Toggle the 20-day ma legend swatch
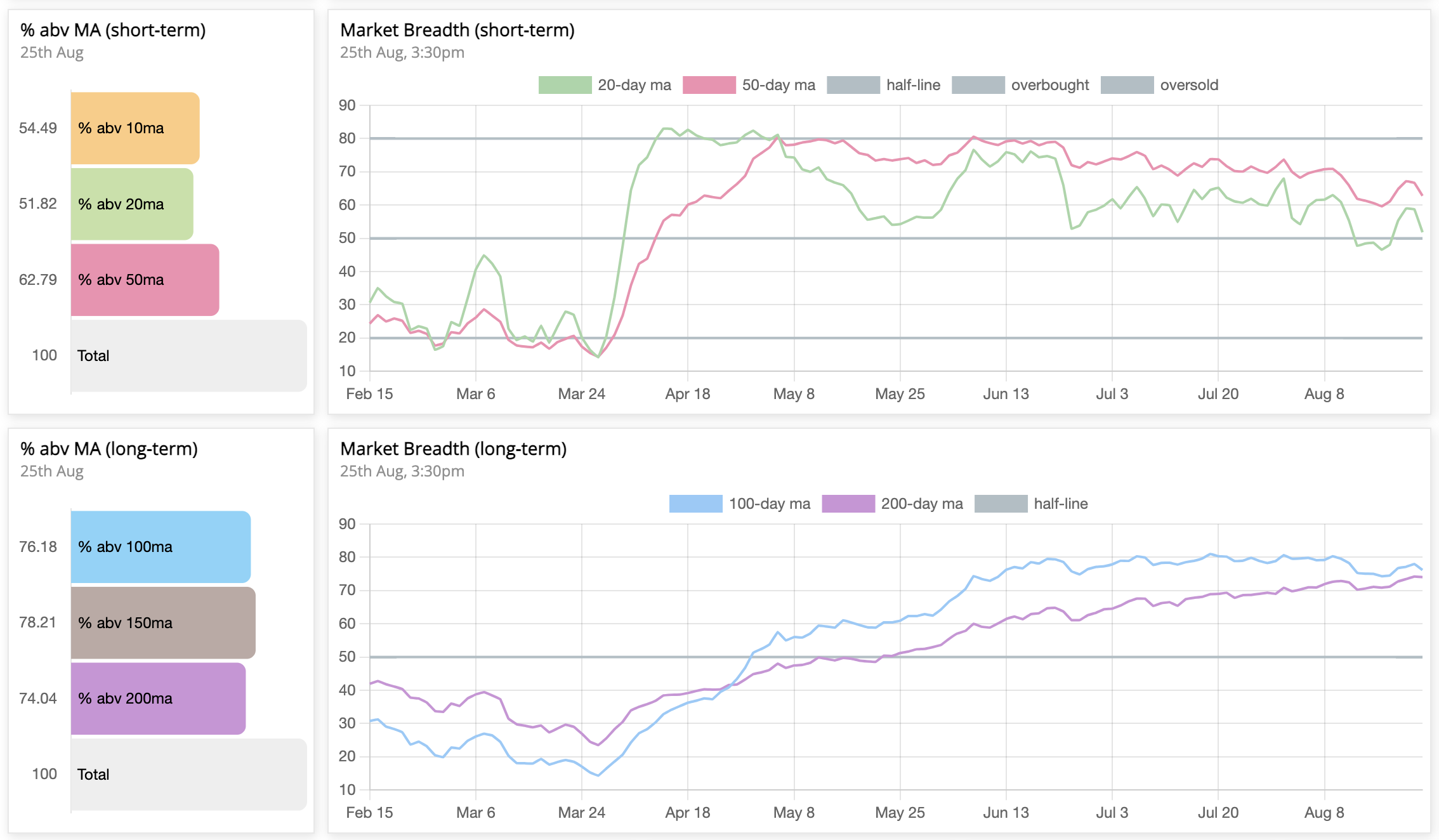 [x=565, y=85]
